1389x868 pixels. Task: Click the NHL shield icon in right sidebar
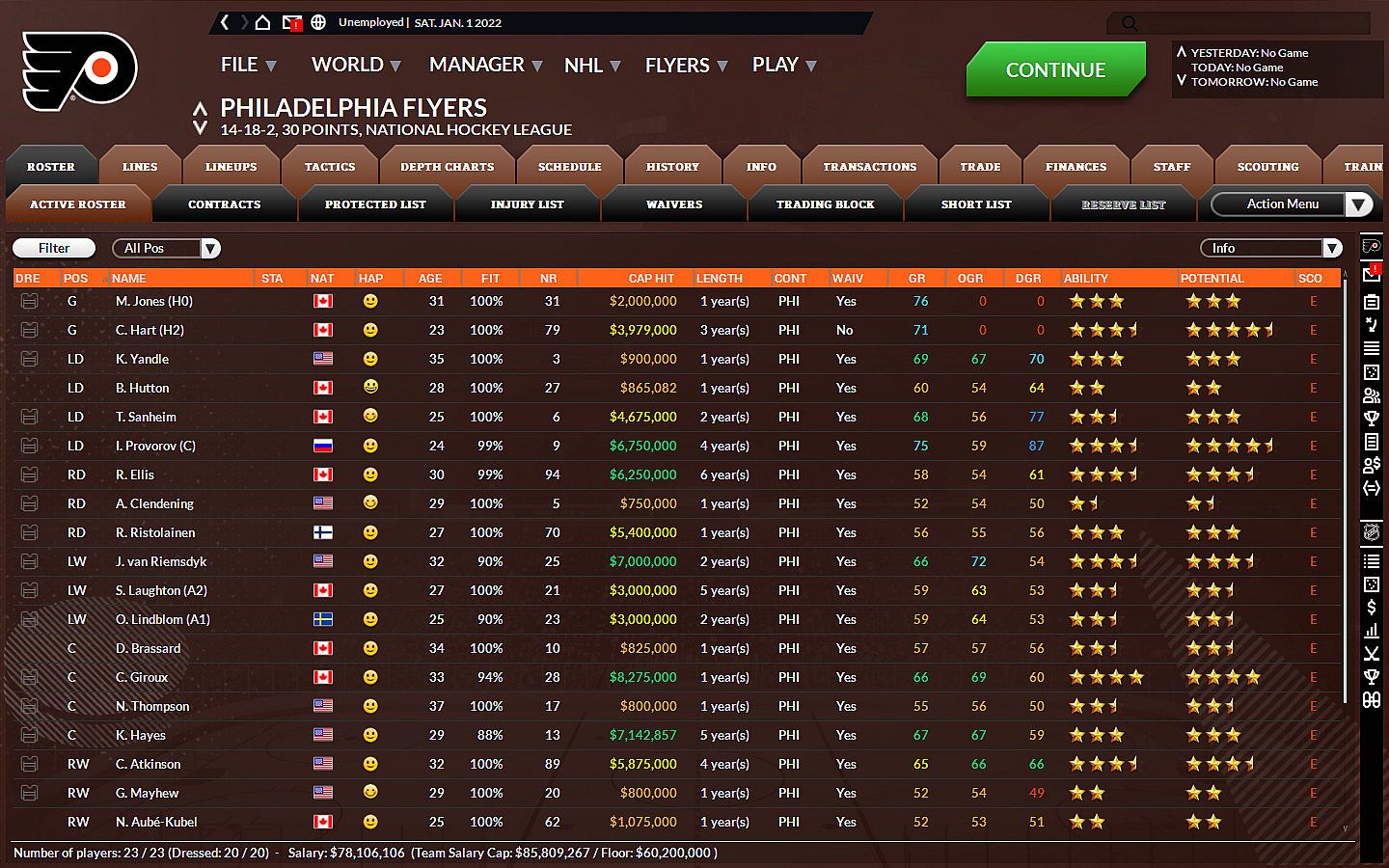coord(1371,532)
